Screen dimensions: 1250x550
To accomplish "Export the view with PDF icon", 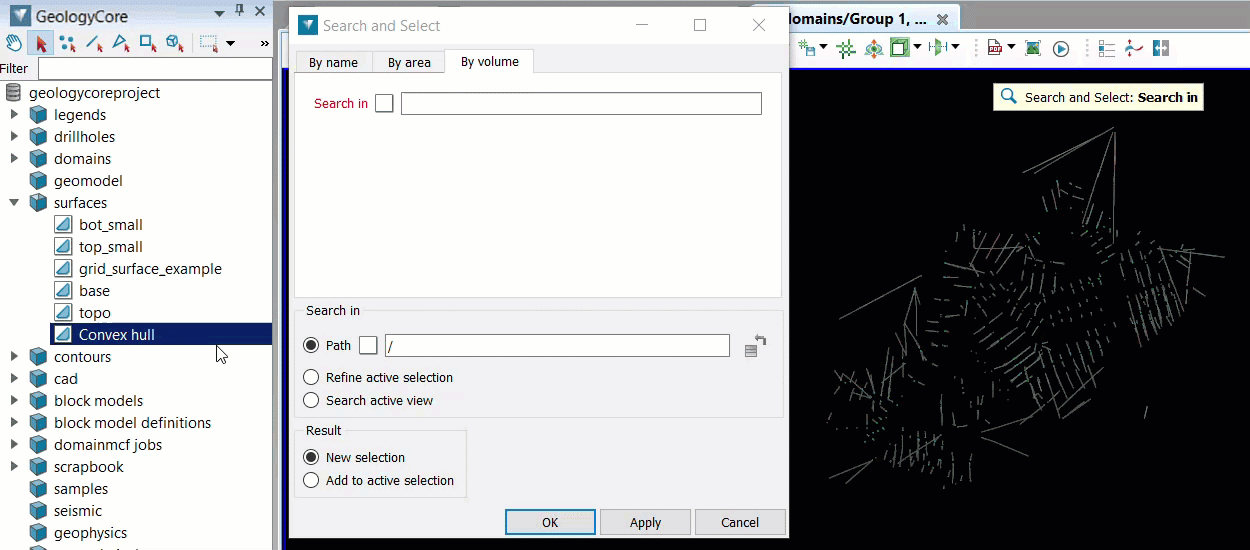I will click(996, 47).
